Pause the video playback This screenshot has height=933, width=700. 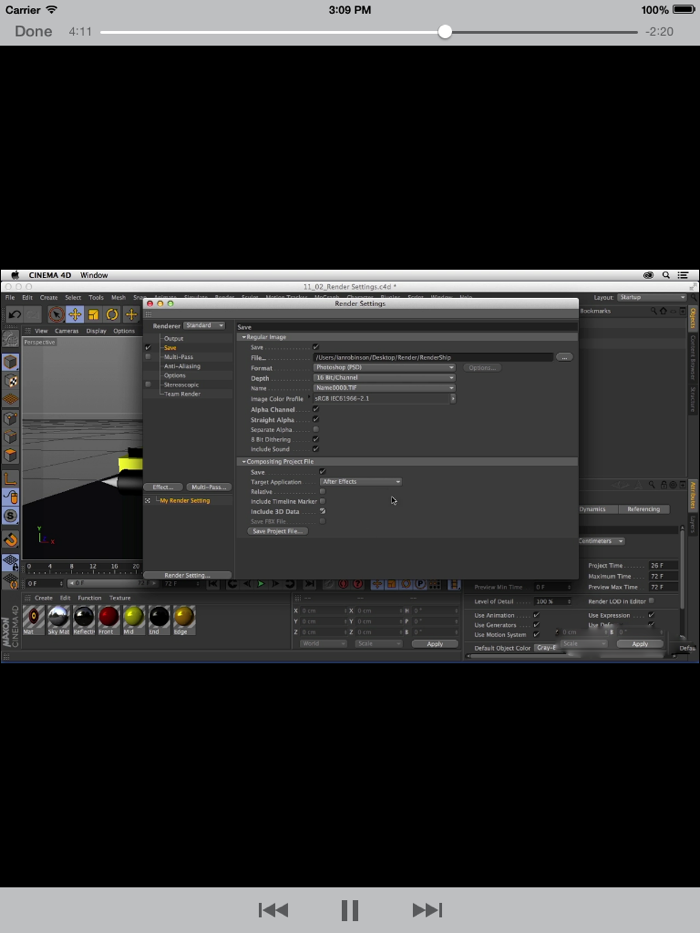pos(350,910)
